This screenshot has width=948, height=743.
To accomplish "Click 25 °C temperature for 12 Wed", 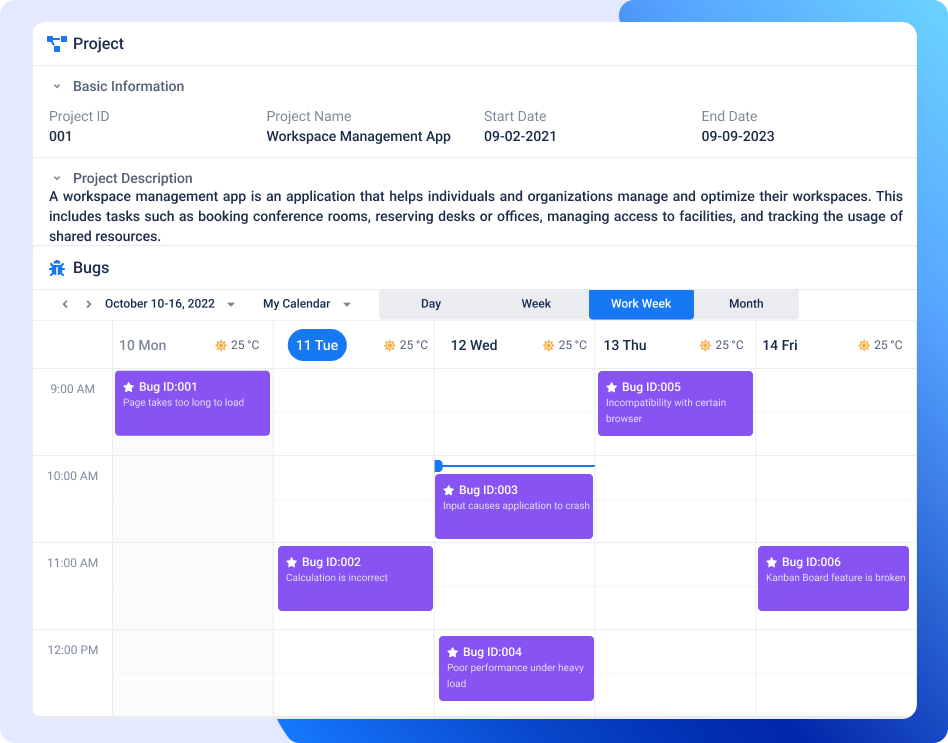I will pos(573,345).
